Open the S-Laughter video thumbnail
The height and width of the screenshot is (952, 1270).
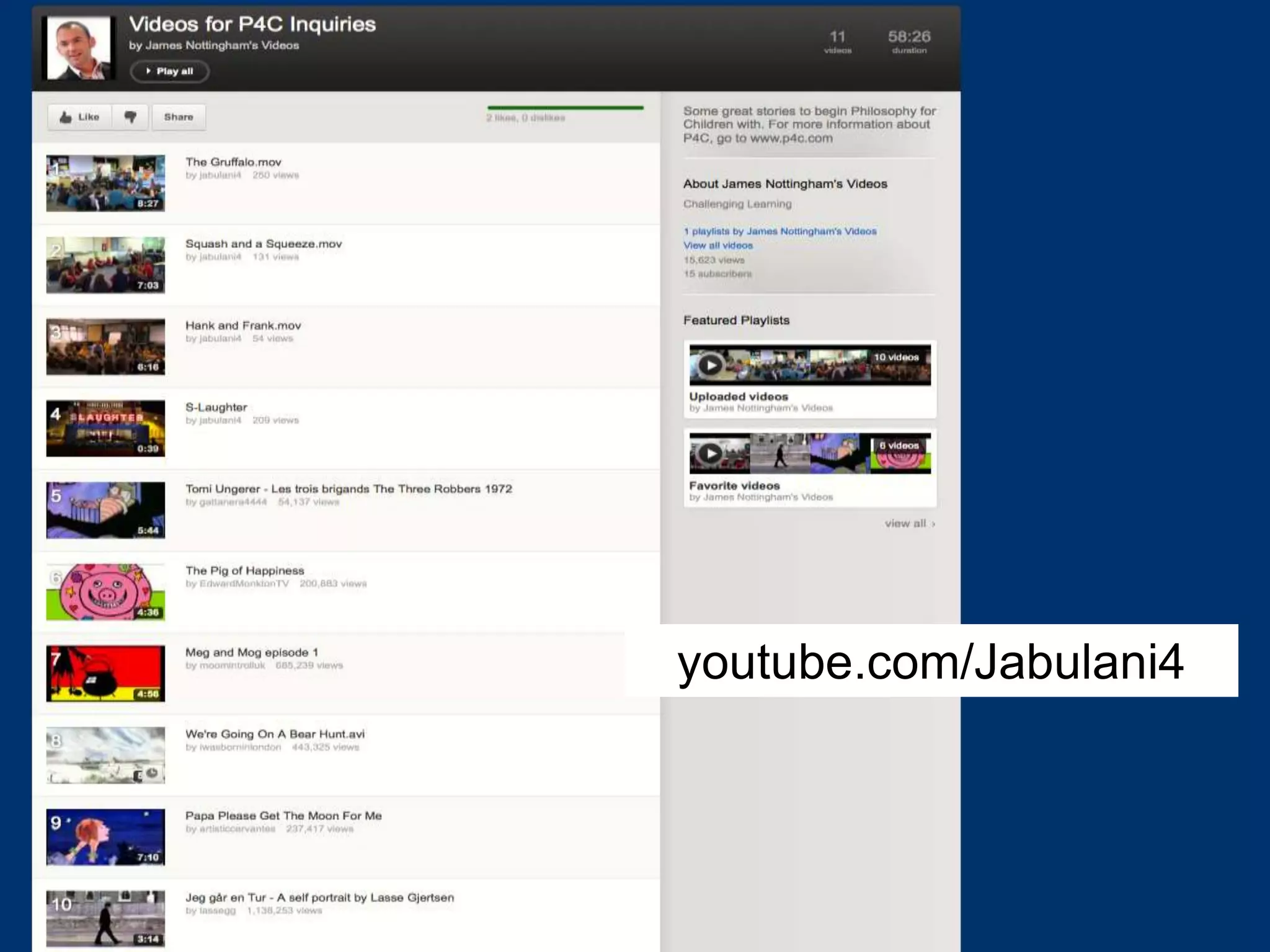pyautogui.click(x=105, y=429)
